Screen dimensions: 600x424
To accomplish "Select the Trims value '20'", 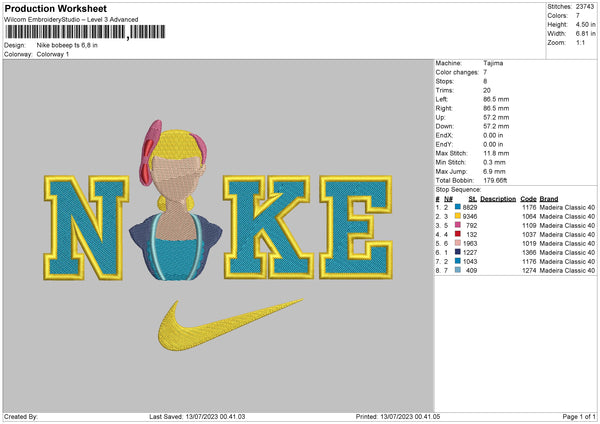I will 487,90.
